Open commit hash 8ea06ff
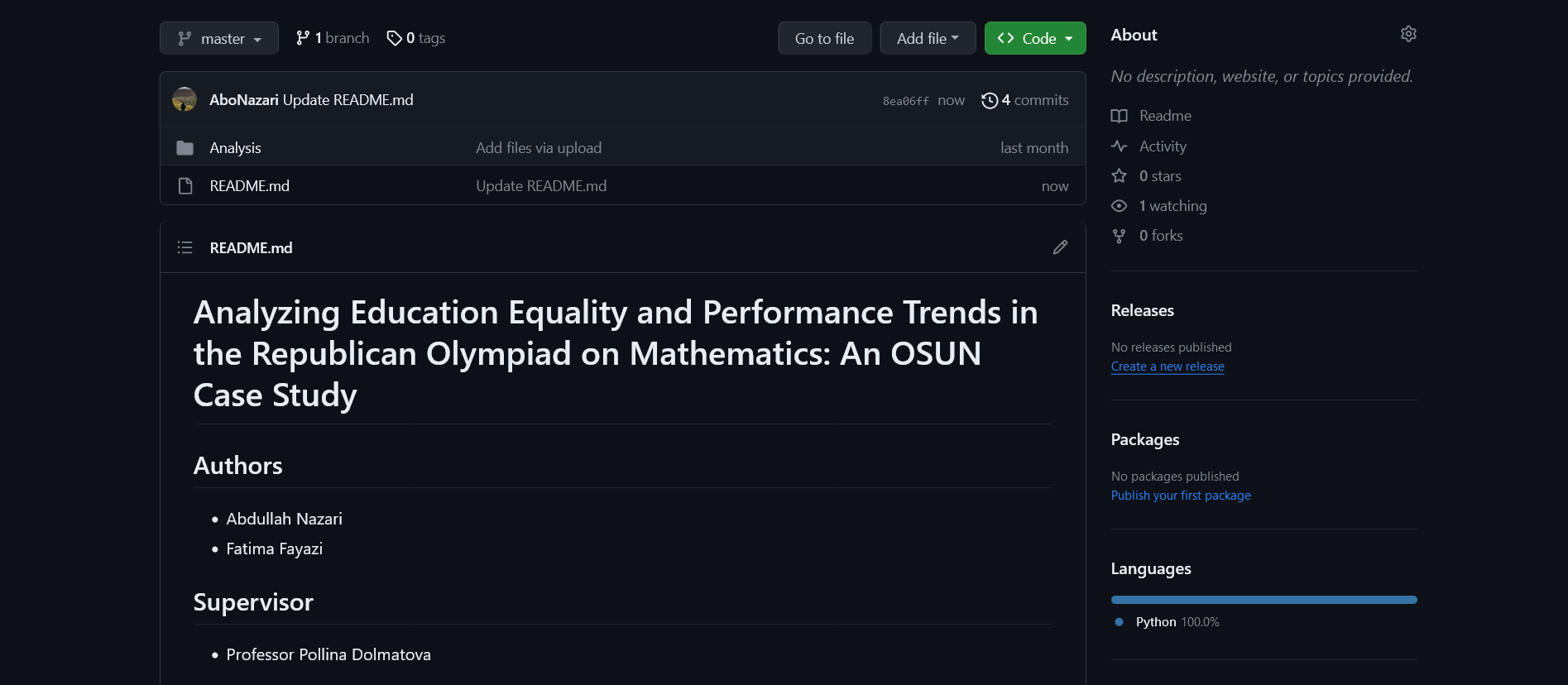This screenshot has height=685, width=1568. coord(905,101)
